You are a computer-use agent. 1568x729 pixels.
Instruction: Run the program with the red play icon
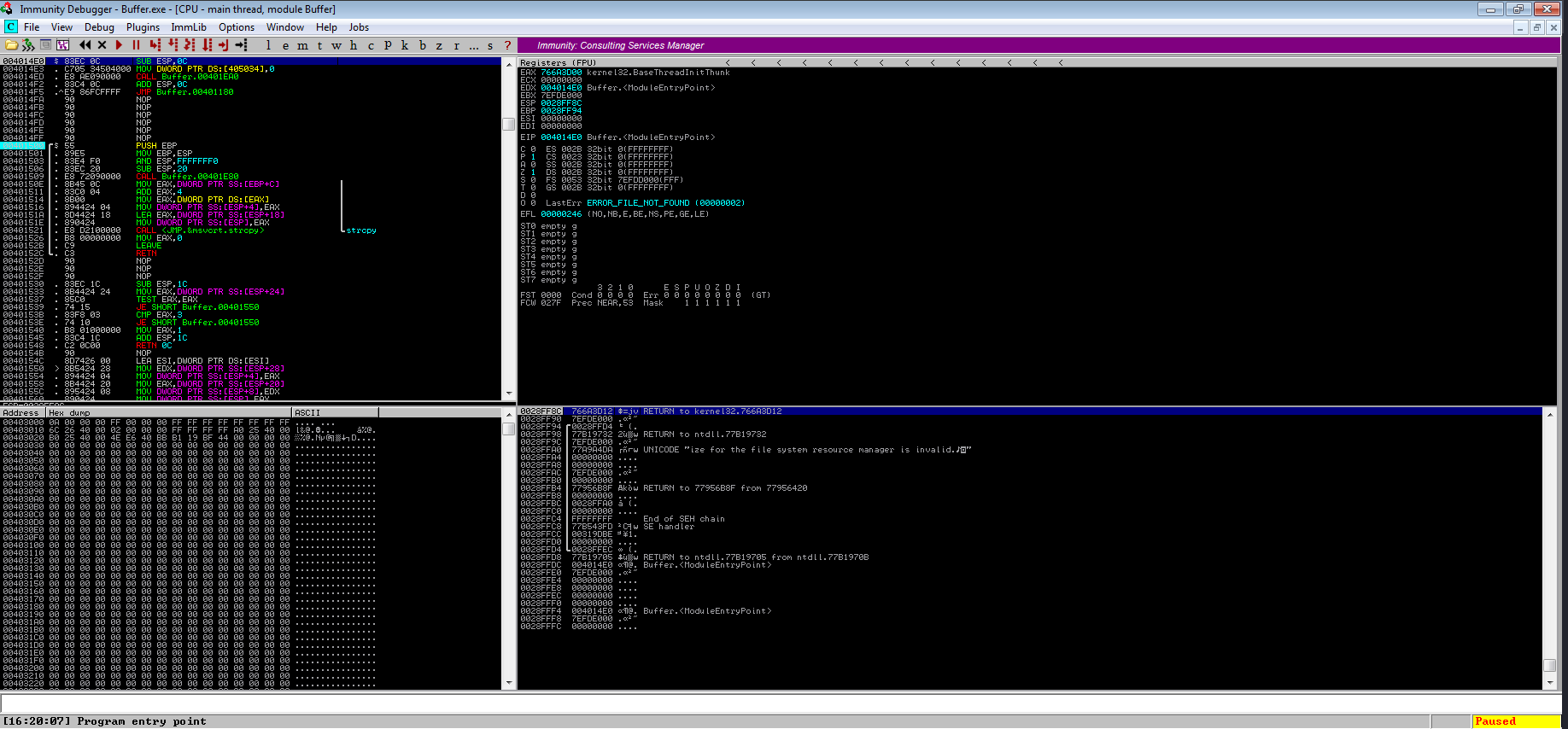pyautogui.click(x=119, y=45)
